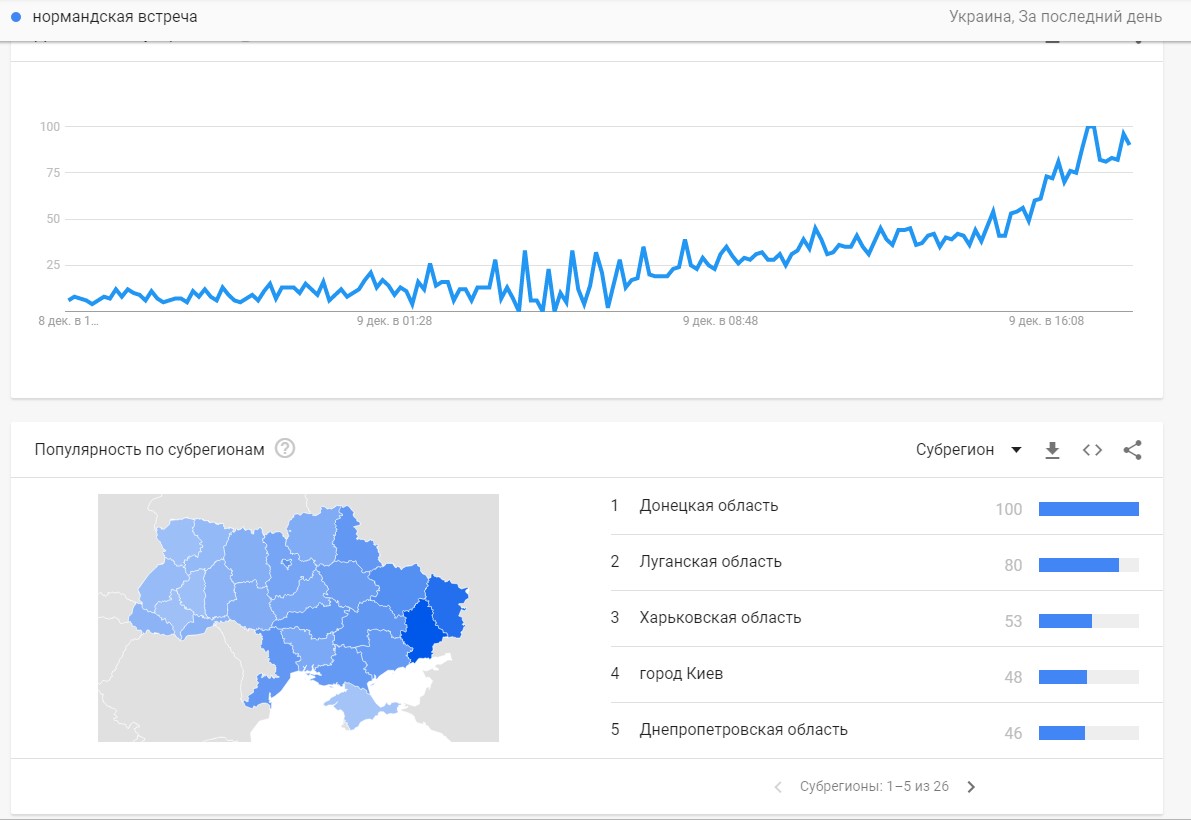Select Донецкая область in the ranking
Screen dimensions: 1191x821
708,506
